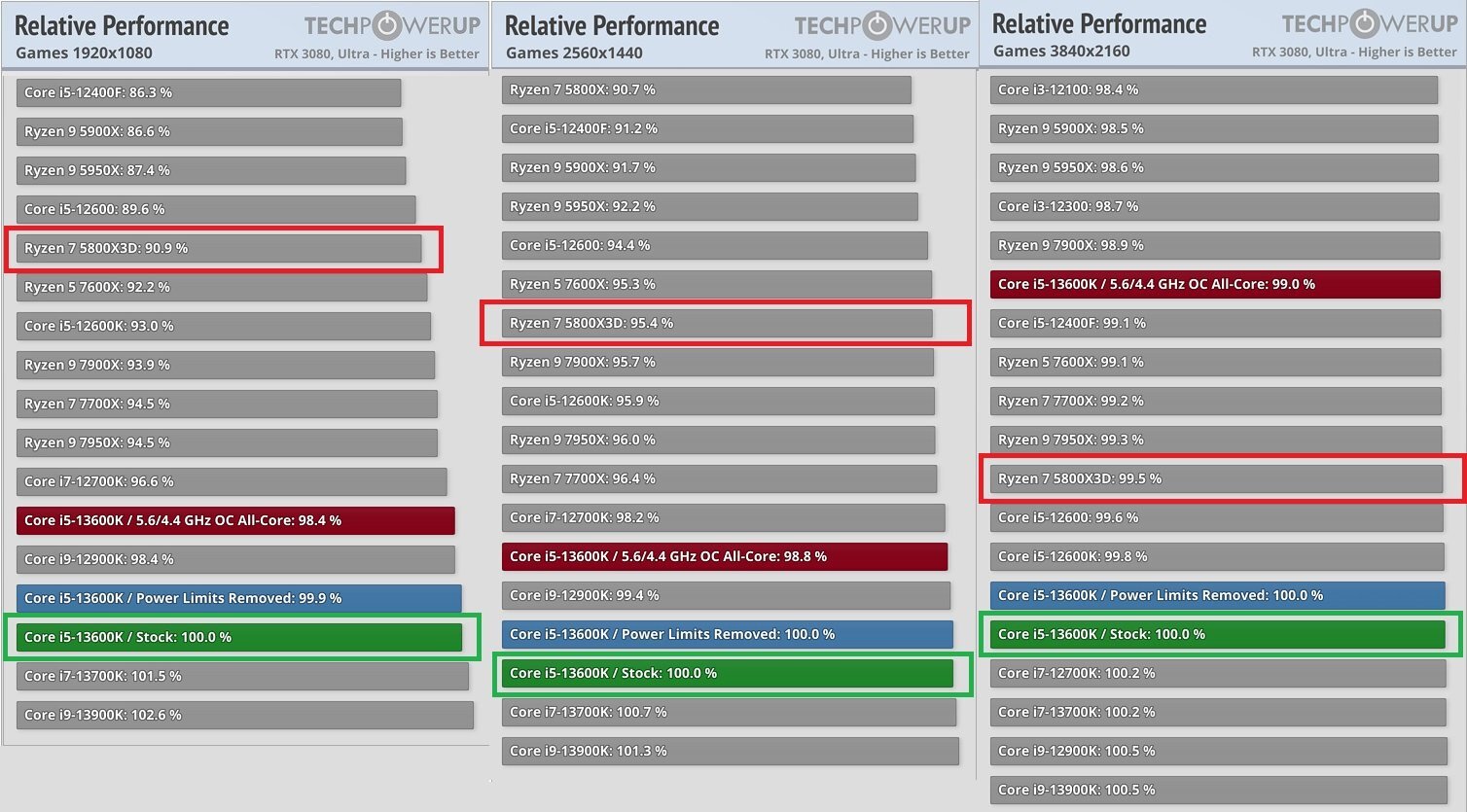Select bar 'Ryzen 9 7900X: 98.9 %'
Screen dimensions: 1467x812
[1215, 245]
